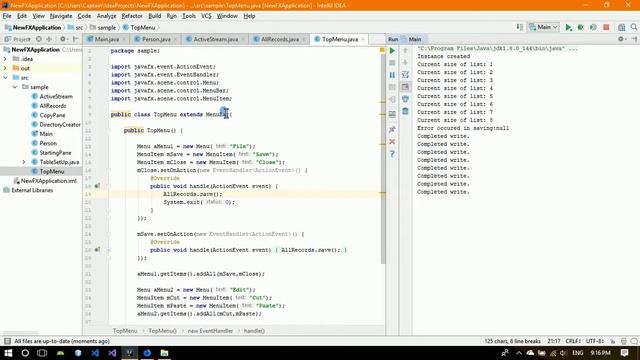
Task: Open File Explorer from the taskbar
Action: click(164, 353)
